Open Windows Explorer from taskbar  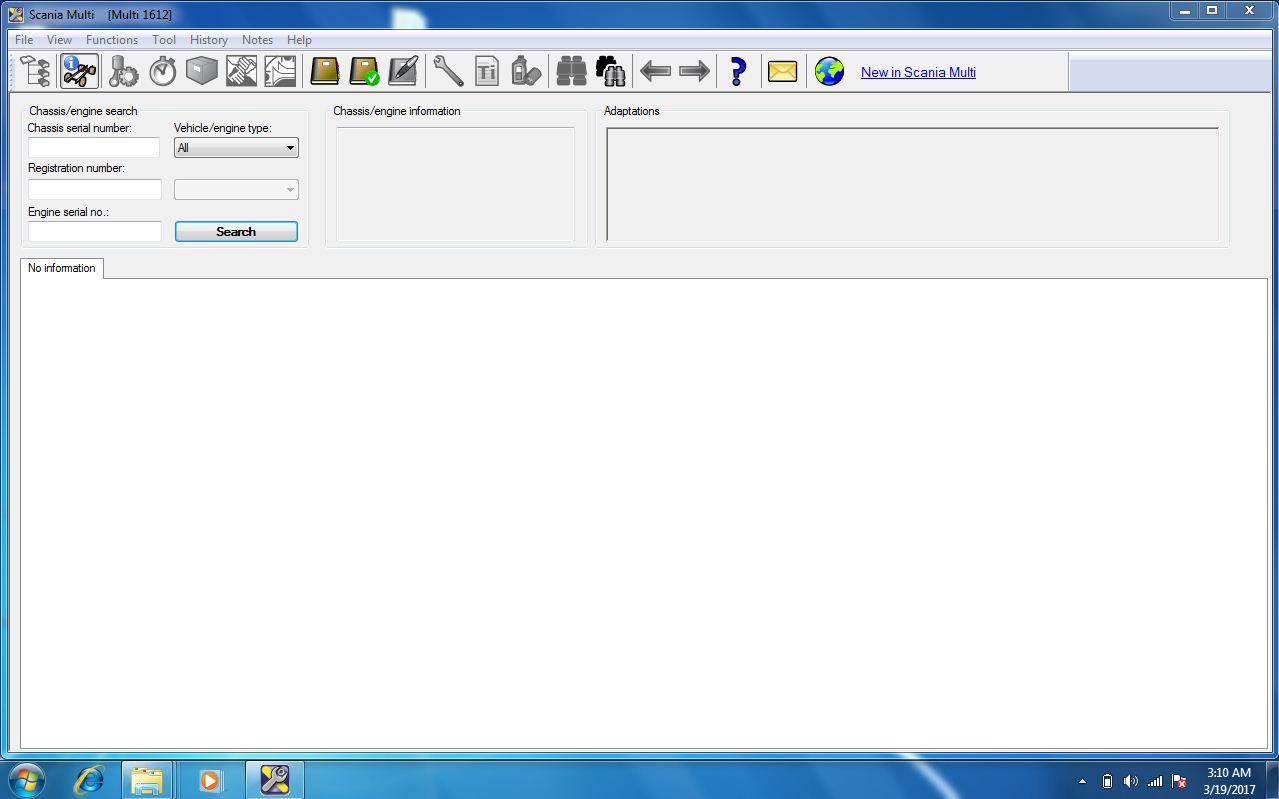[147, 779]
